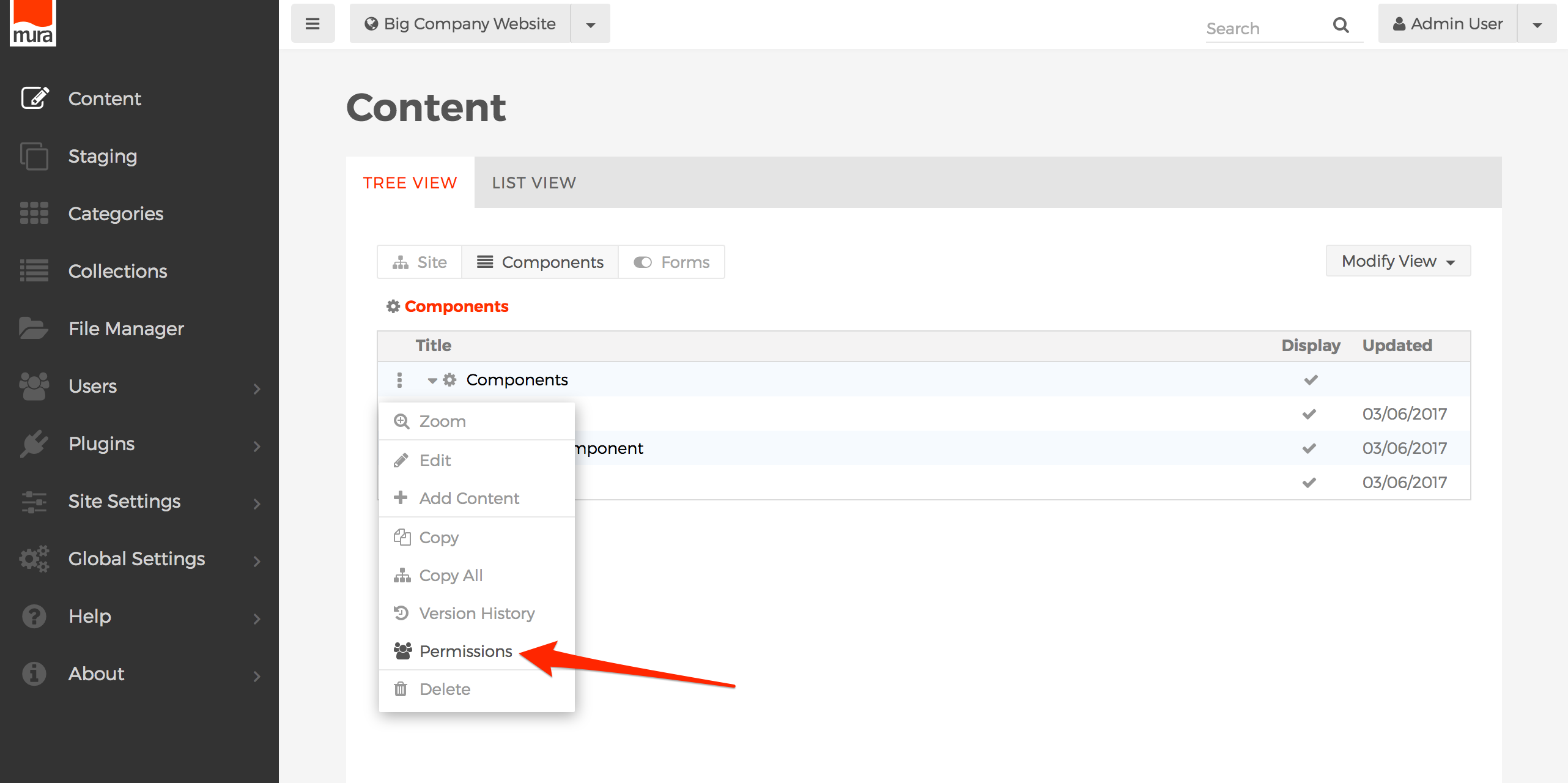Switch to the Site tree section
The height and width of the screenshot is (783, 1568).
pos(420,262)
